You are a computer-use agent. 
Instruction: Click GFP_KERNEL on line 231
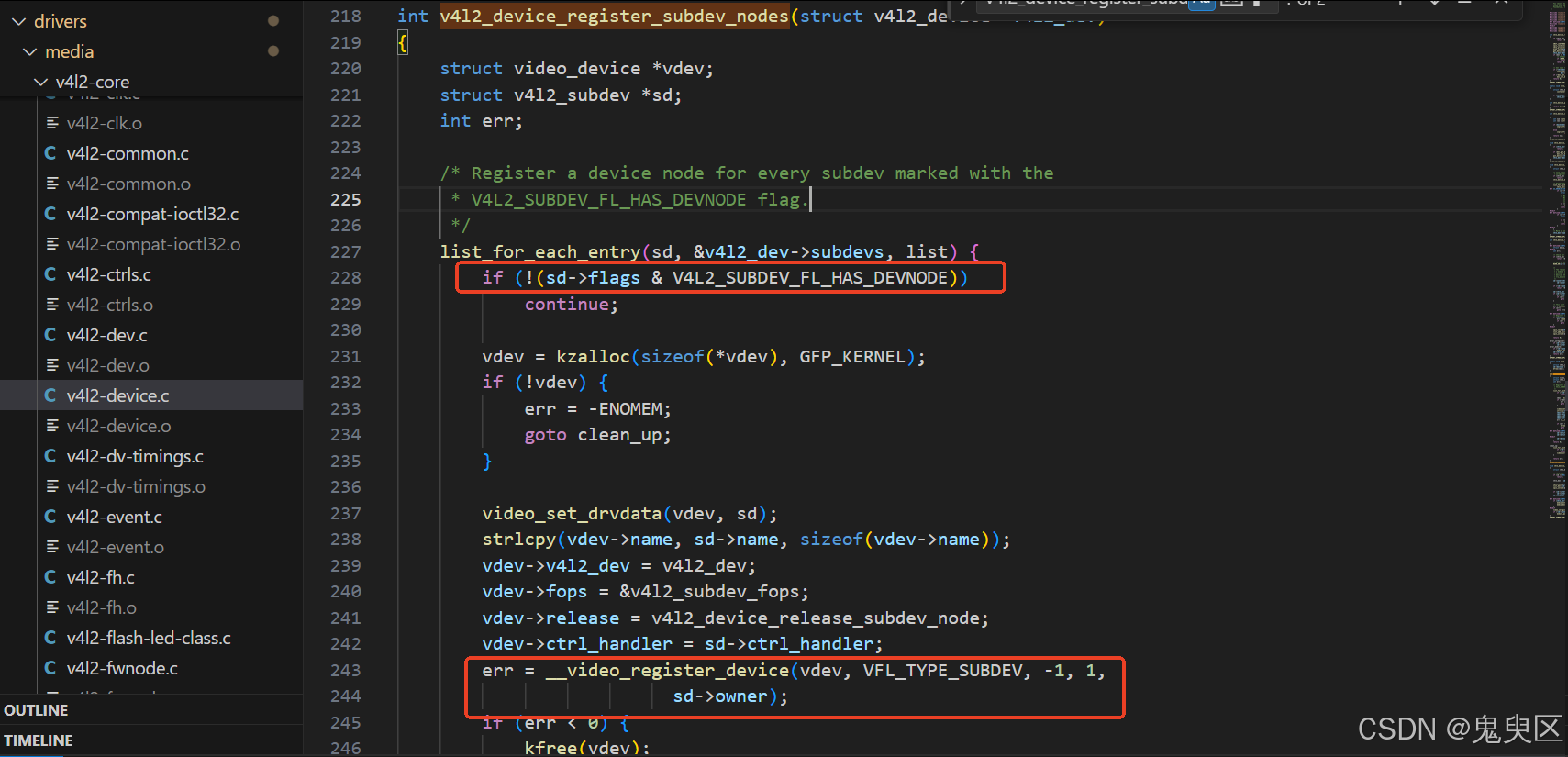click(x=852, y=356)
